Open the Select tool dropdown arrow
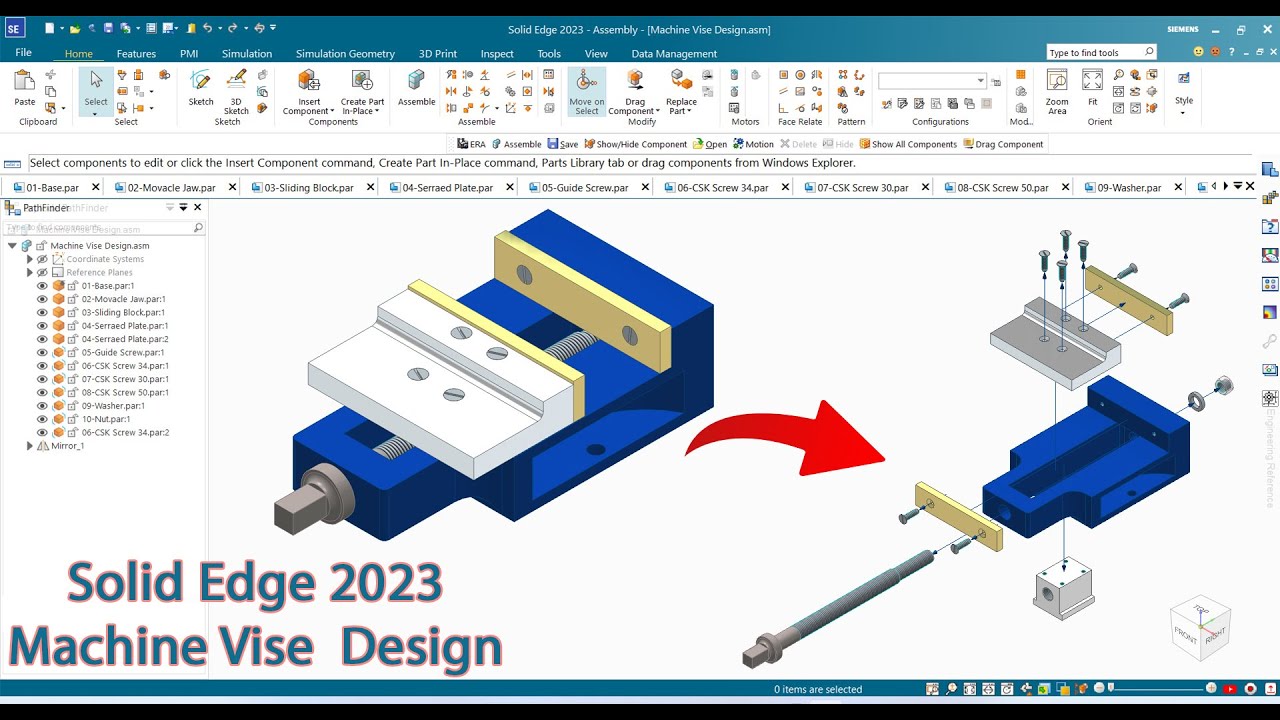1280x720 pixels. coord(96,113)
